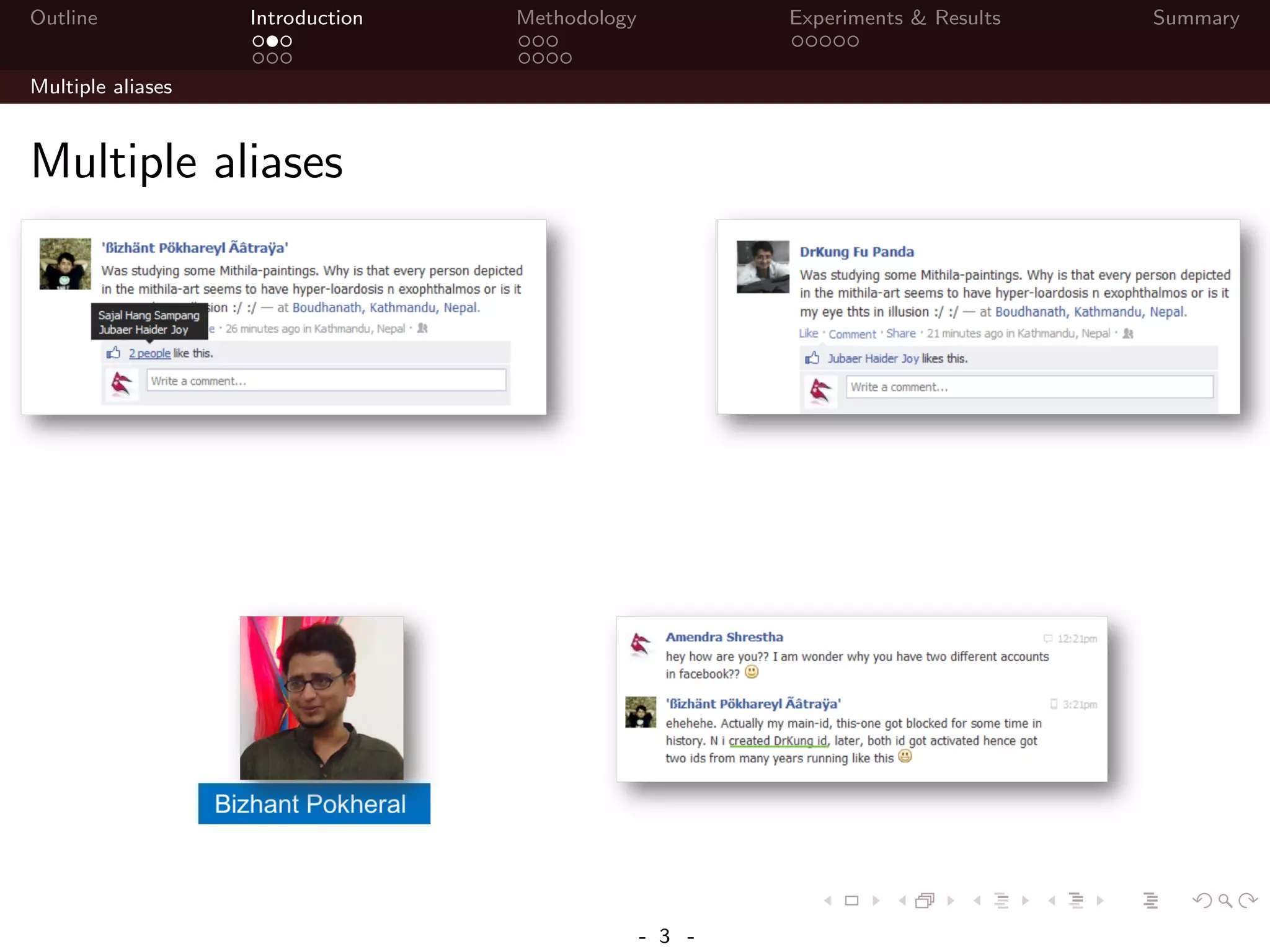
Task: Open Amendra Shrestha name in message thread
Action: tap(724, 637)
